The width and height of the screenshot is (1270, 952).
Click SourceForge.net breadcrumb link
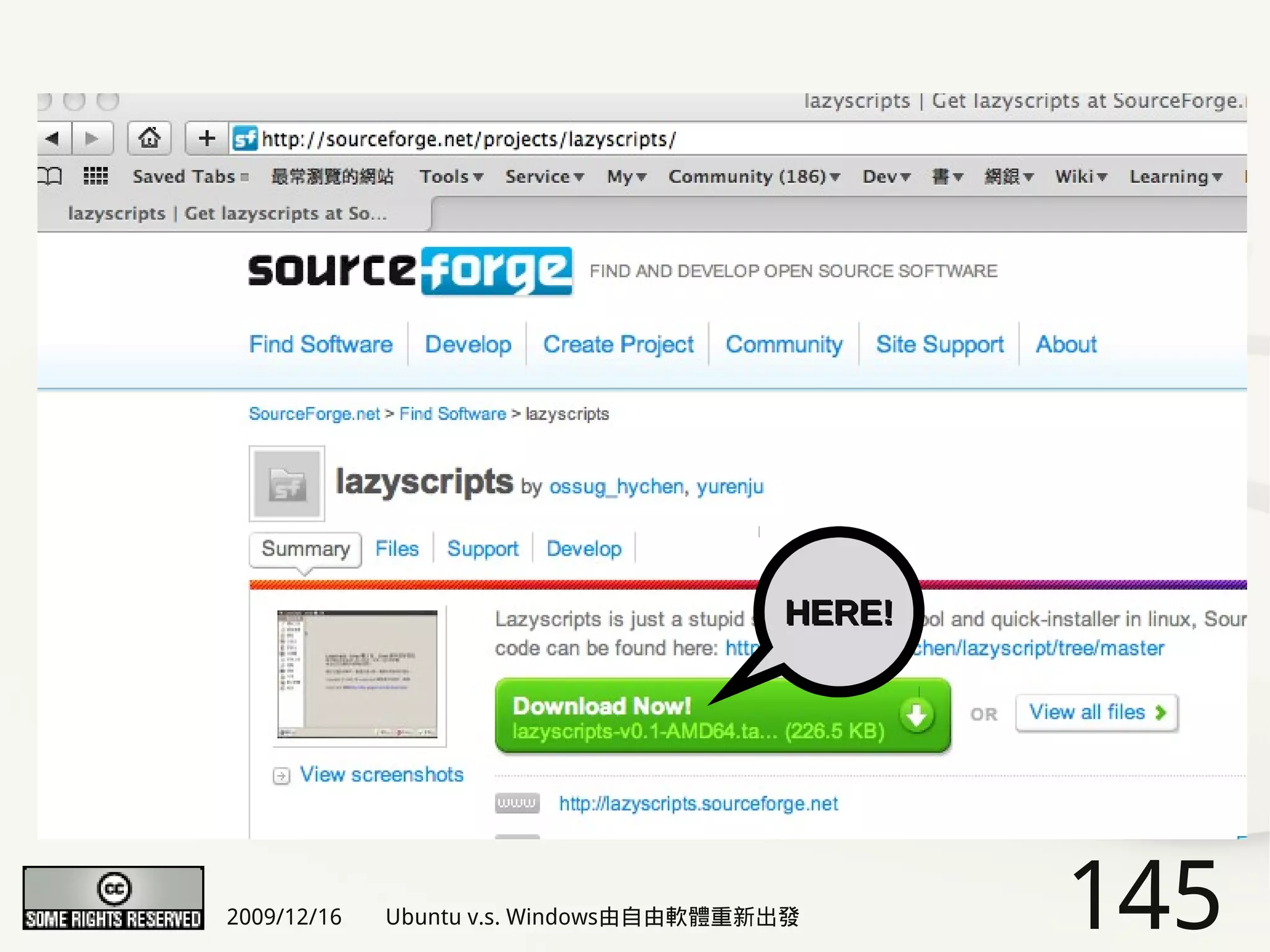(x=314, y=414)
